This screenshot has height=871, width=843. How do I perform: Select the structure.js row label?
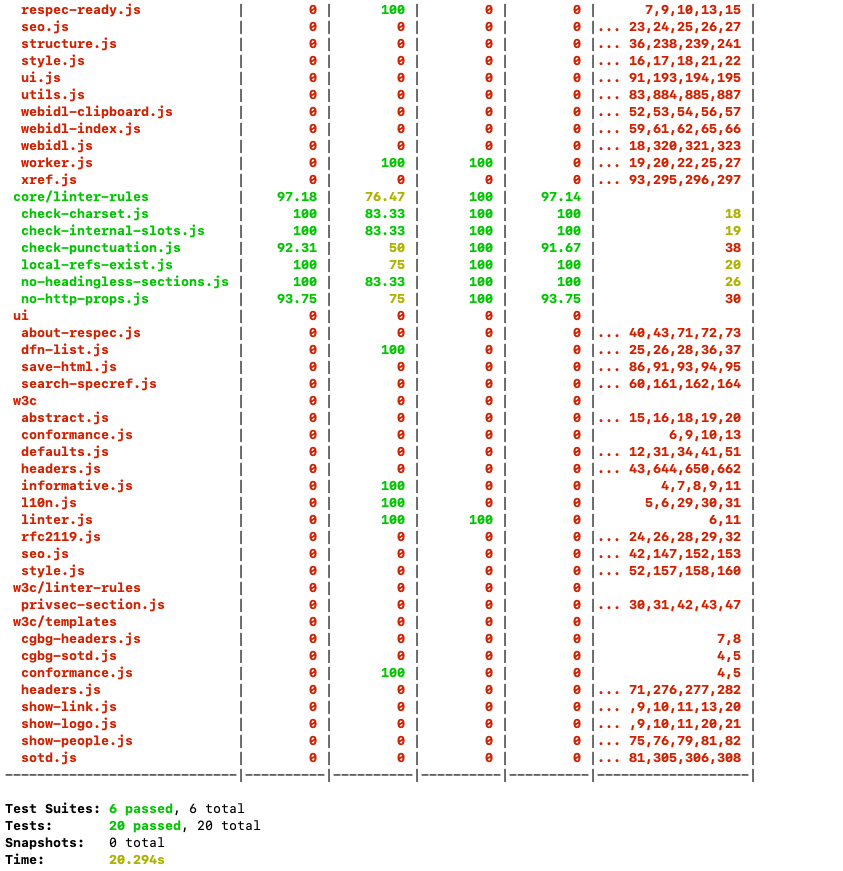[x=69, y=44]
